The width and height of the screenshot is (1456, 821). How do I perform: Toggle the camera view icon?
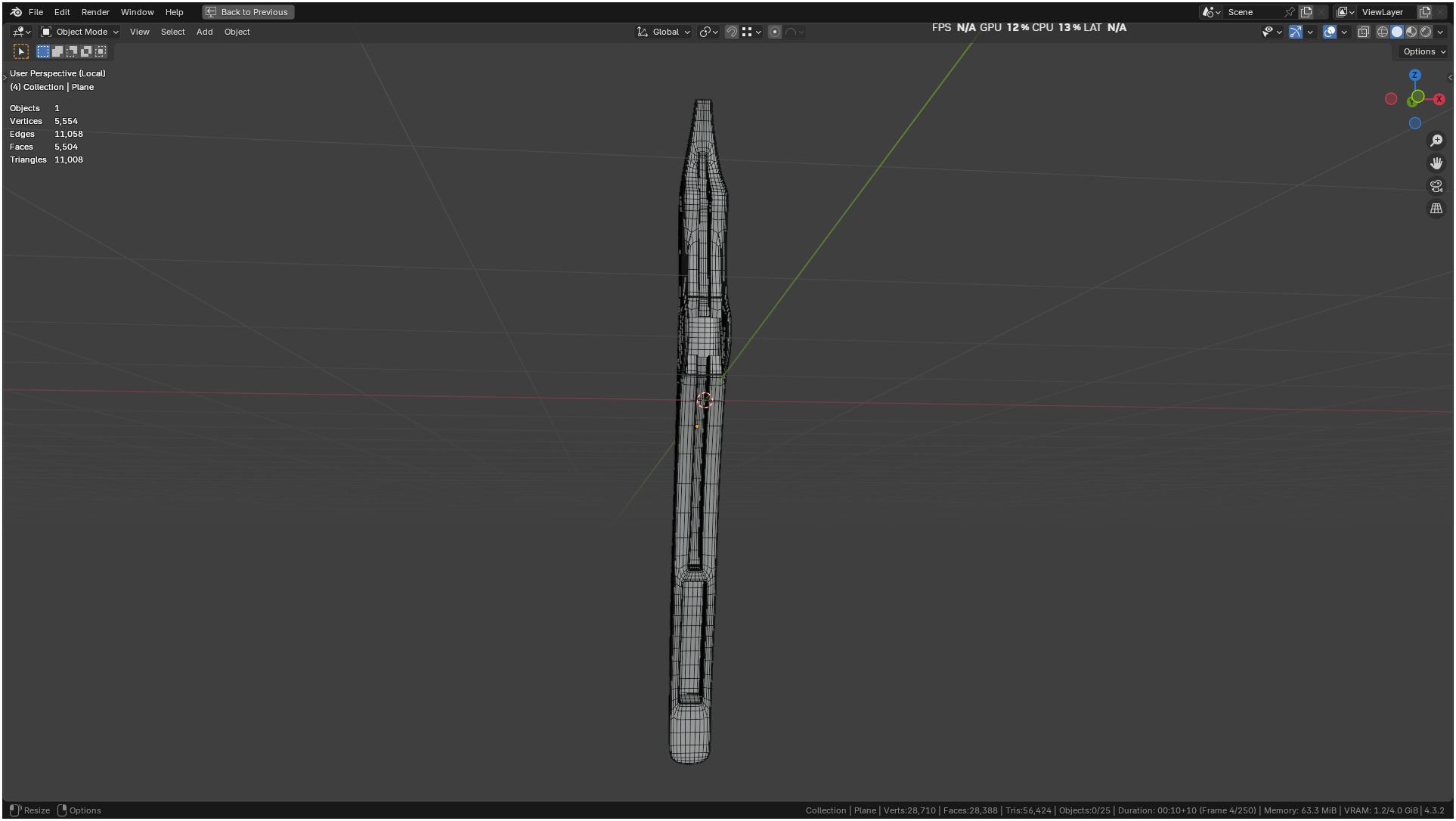(x=1436, y=186)
